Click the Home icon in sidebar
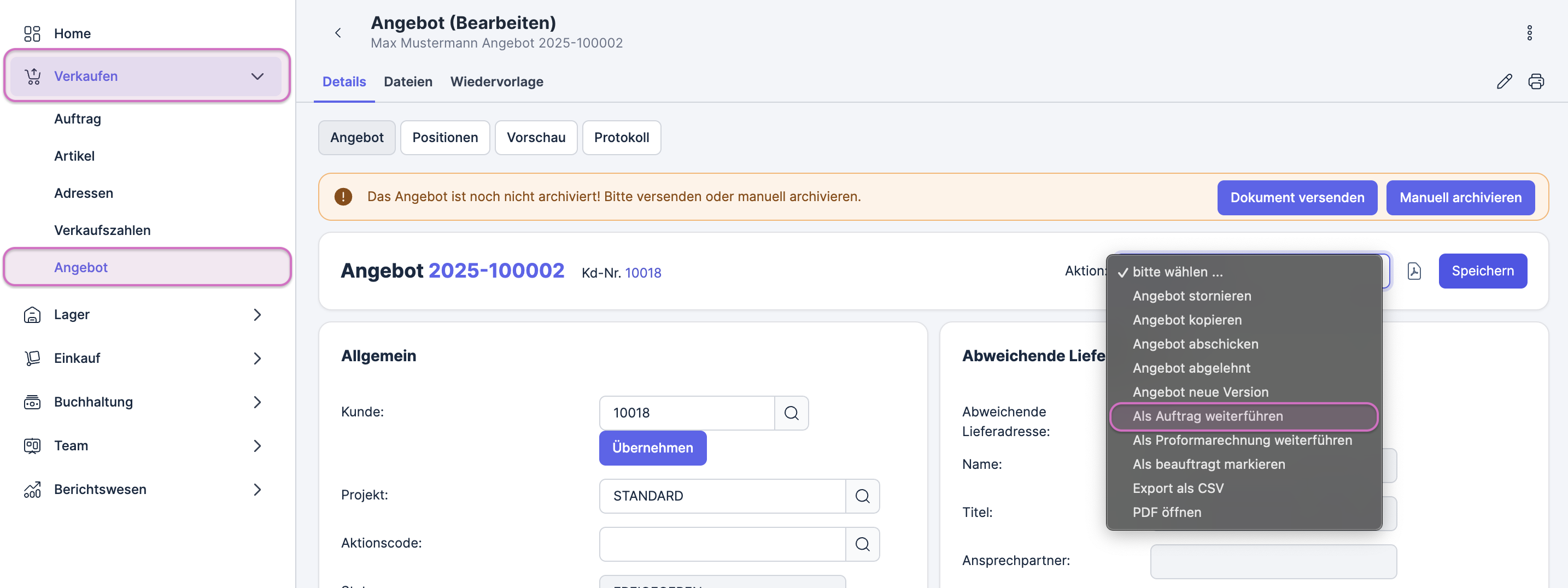This screenshot has height=588, width=1568. click(32, 33)
